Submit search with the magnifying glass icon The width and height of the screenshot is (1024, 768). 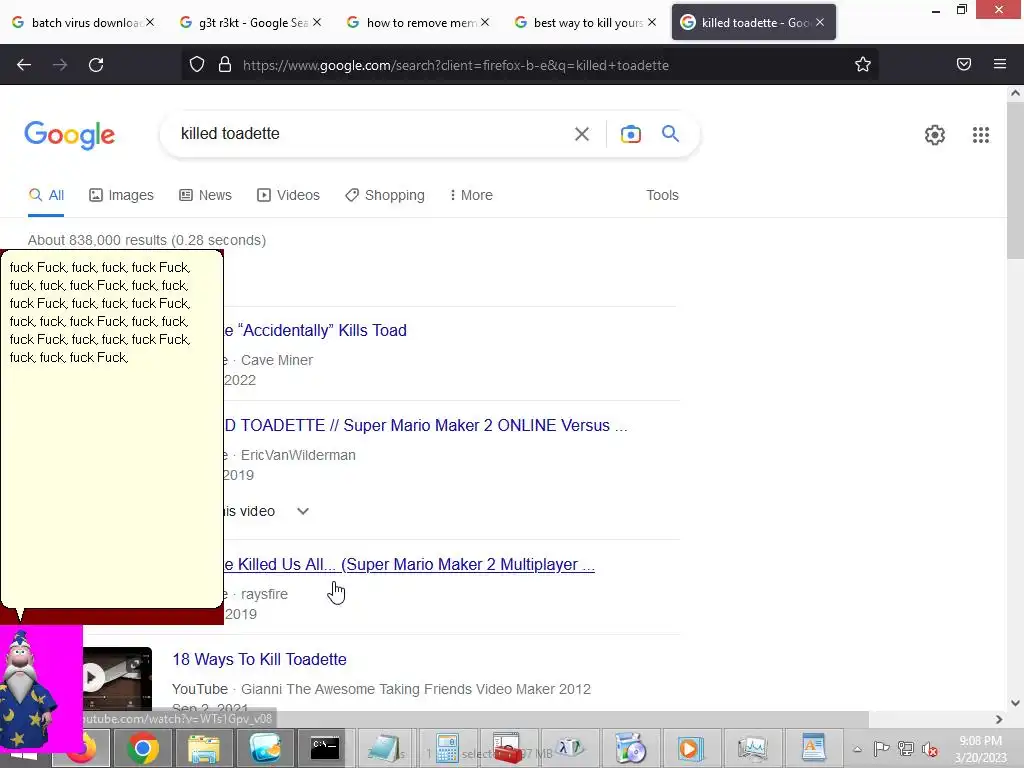coord(670,133)
